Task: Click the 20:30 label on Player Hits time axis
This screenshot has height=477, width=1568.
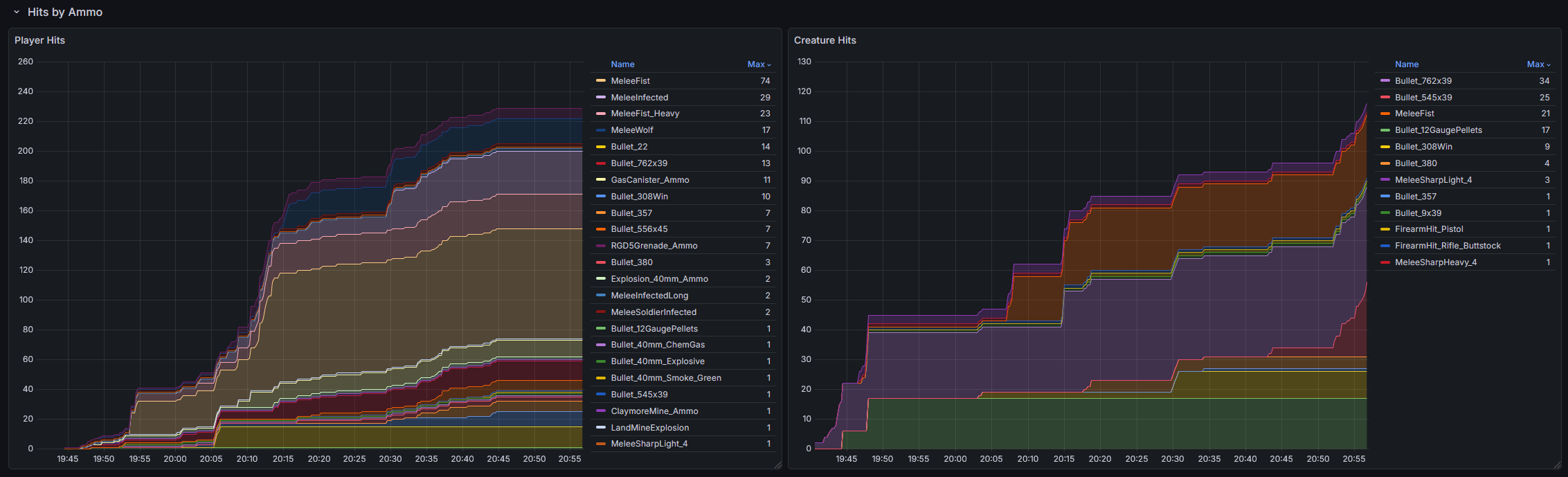Action: coord(390,459)
